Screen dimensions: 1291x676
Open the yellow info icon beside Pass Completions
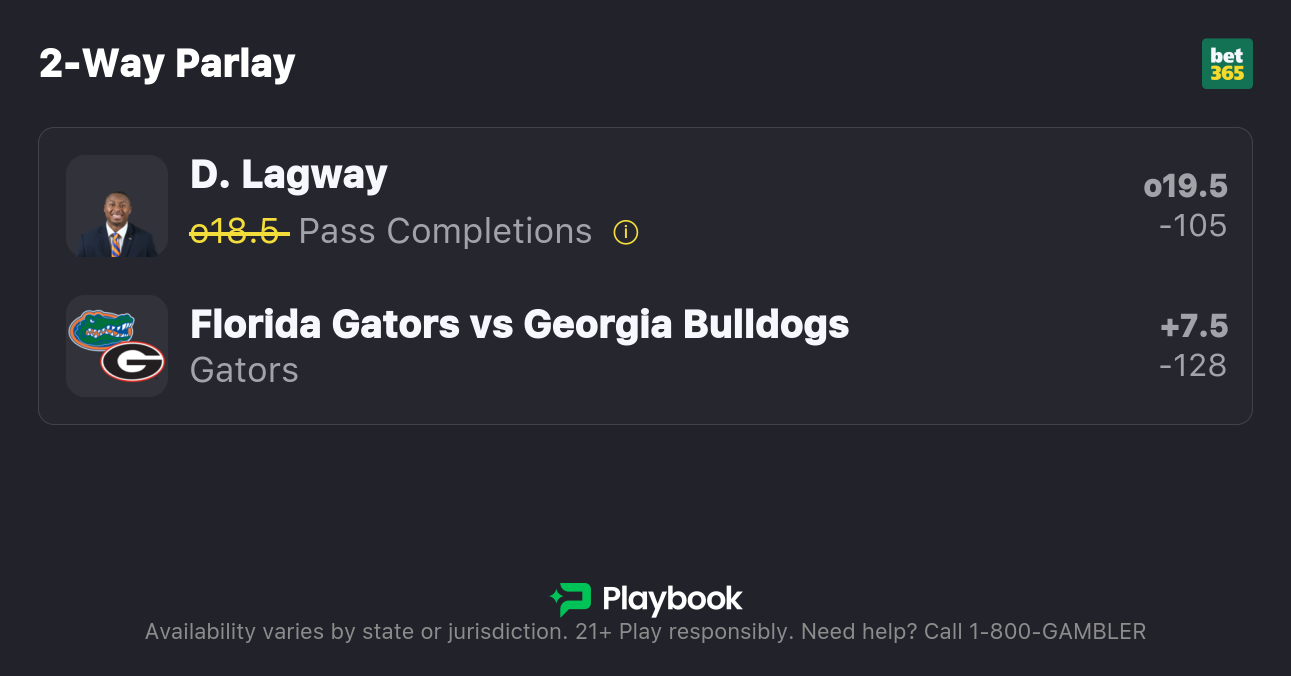(x=626, y=232)
